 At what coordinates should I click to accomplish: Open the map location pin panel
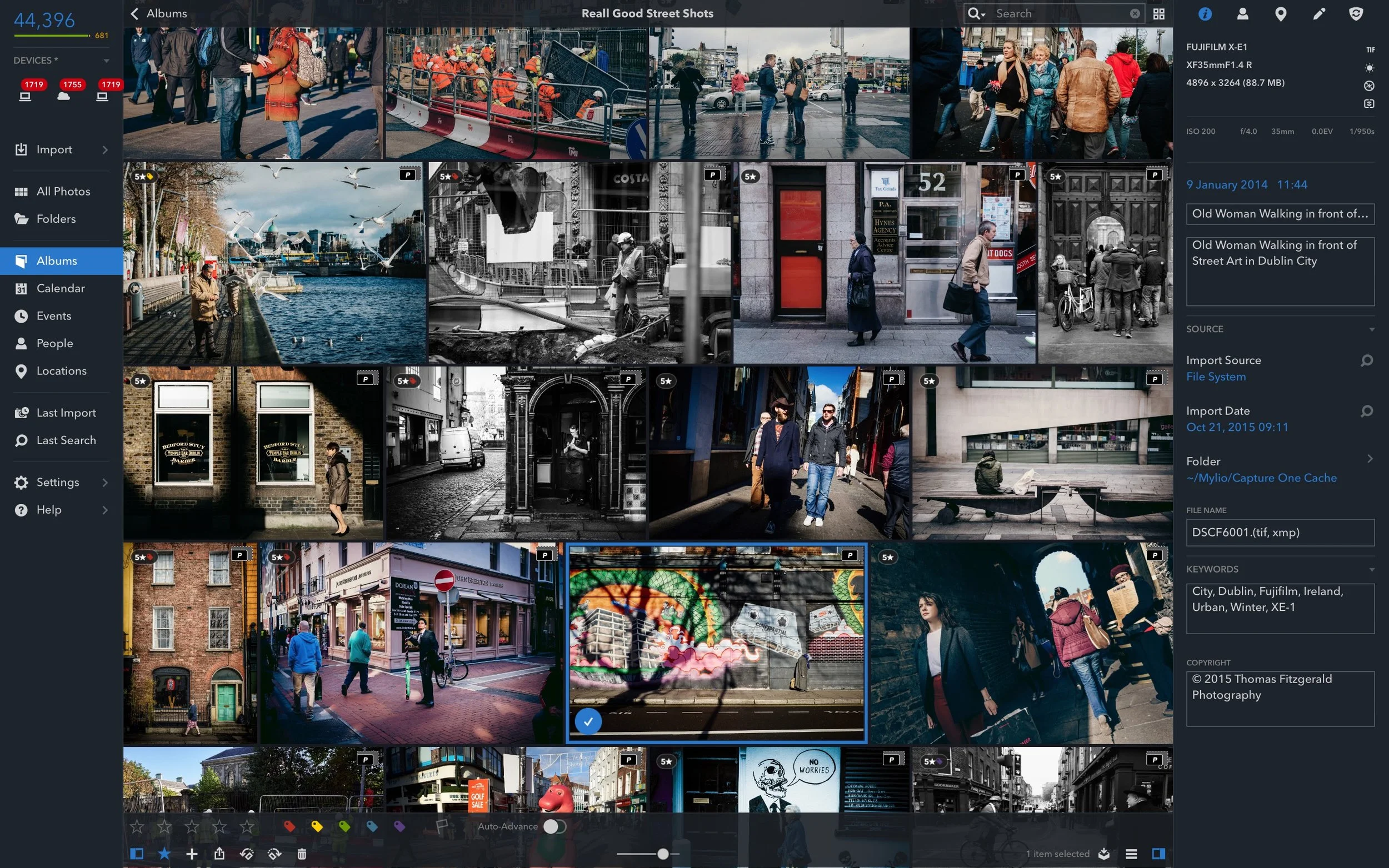click(1280, 14)
